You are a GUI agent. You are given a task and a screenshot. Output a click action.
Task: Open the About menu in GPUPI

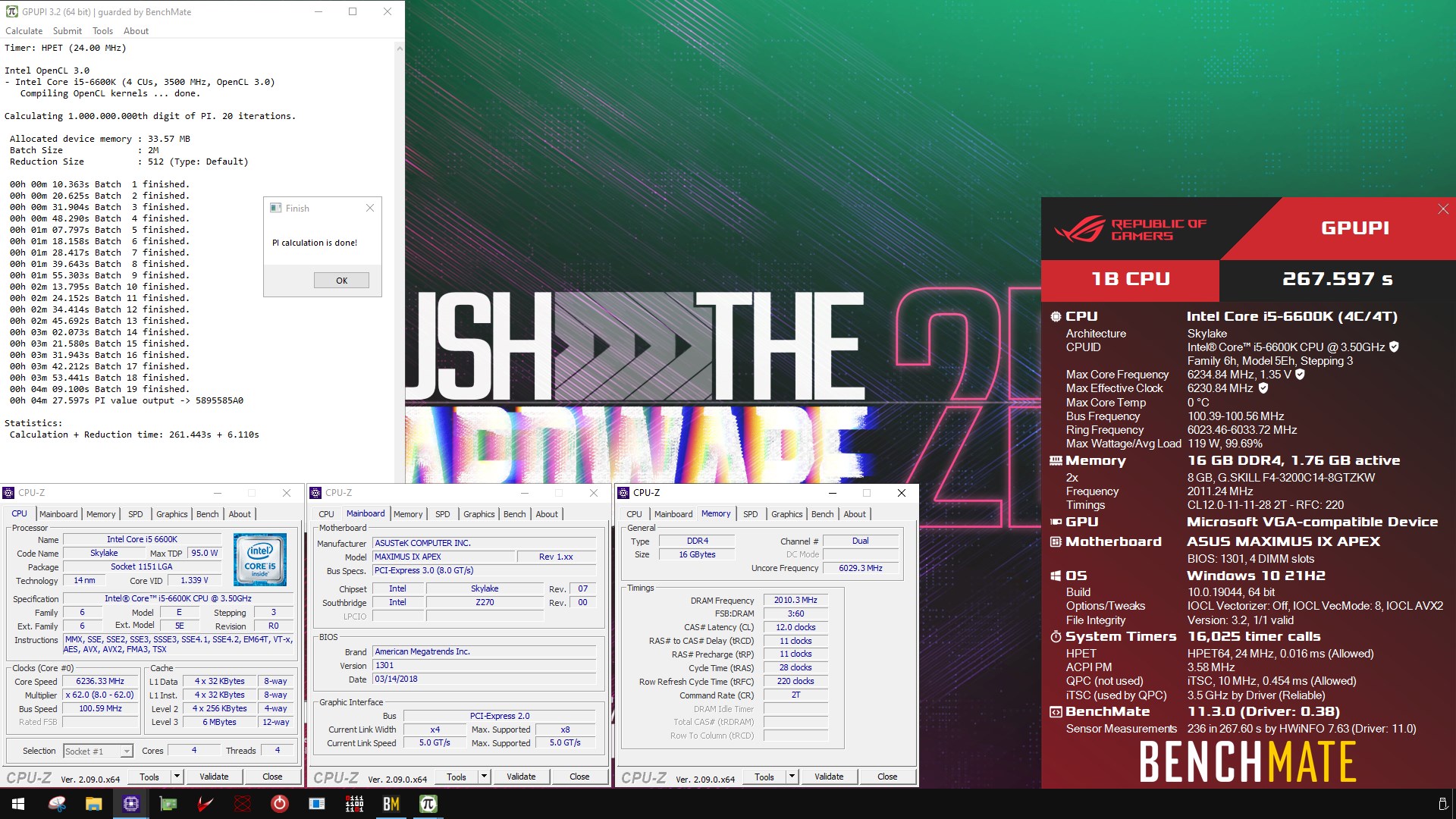coord(136,31)
